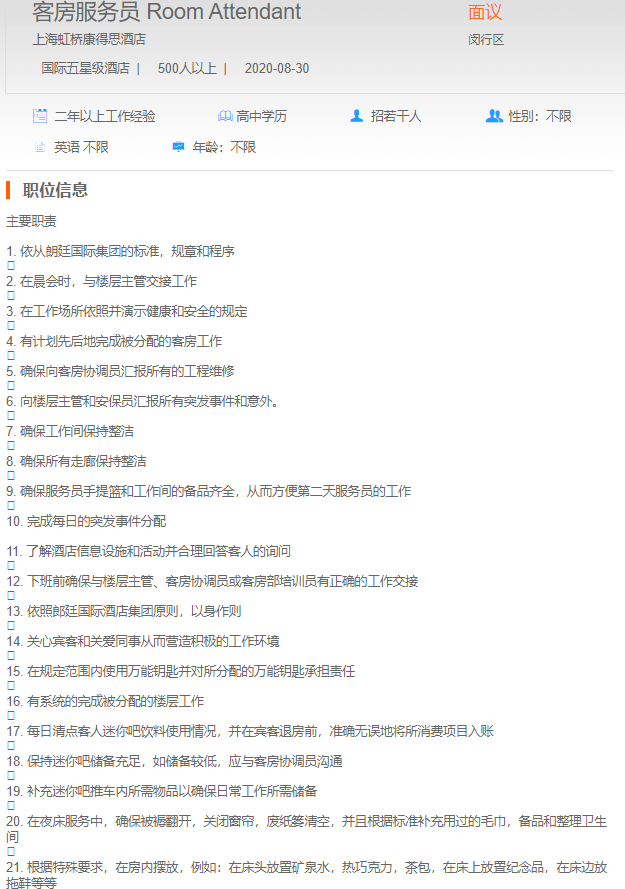The width and height of the screenshot is (625, 889).
Task: Click the 职位信息 section heading
Action: click(x=55, y=190)
